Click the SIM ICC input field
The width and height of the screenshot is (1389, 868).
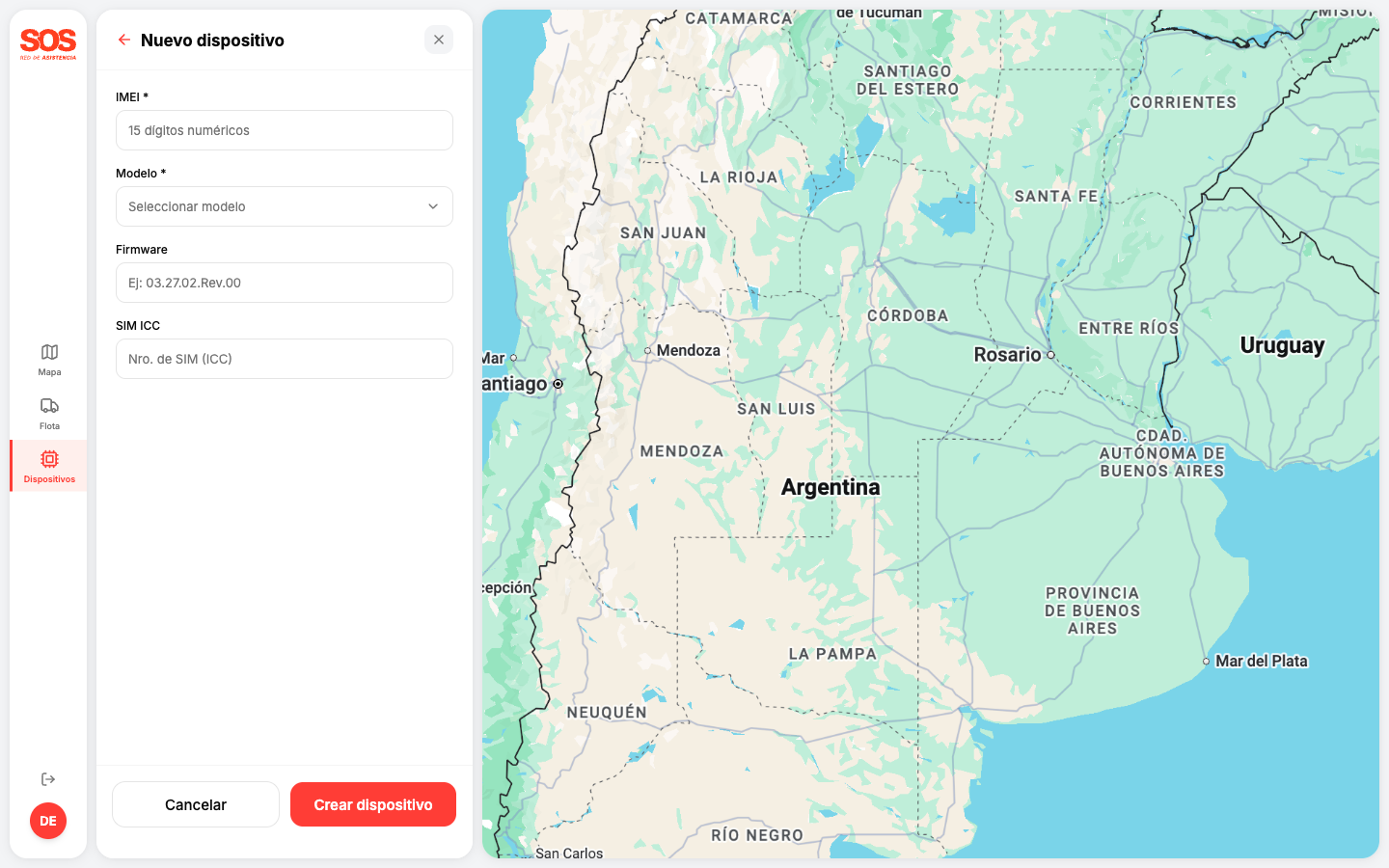284,359
